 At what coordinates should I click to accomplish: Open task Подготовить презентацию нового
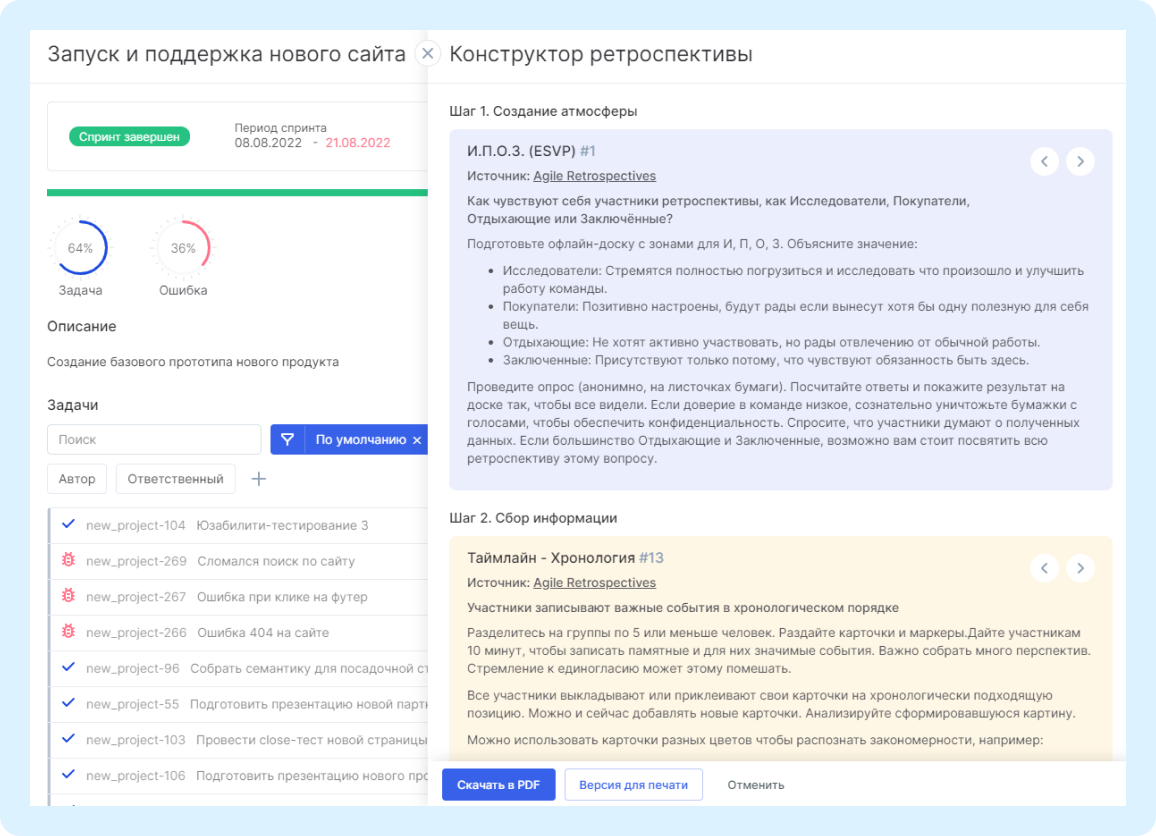pyautogui.click(x=312, y=776)
